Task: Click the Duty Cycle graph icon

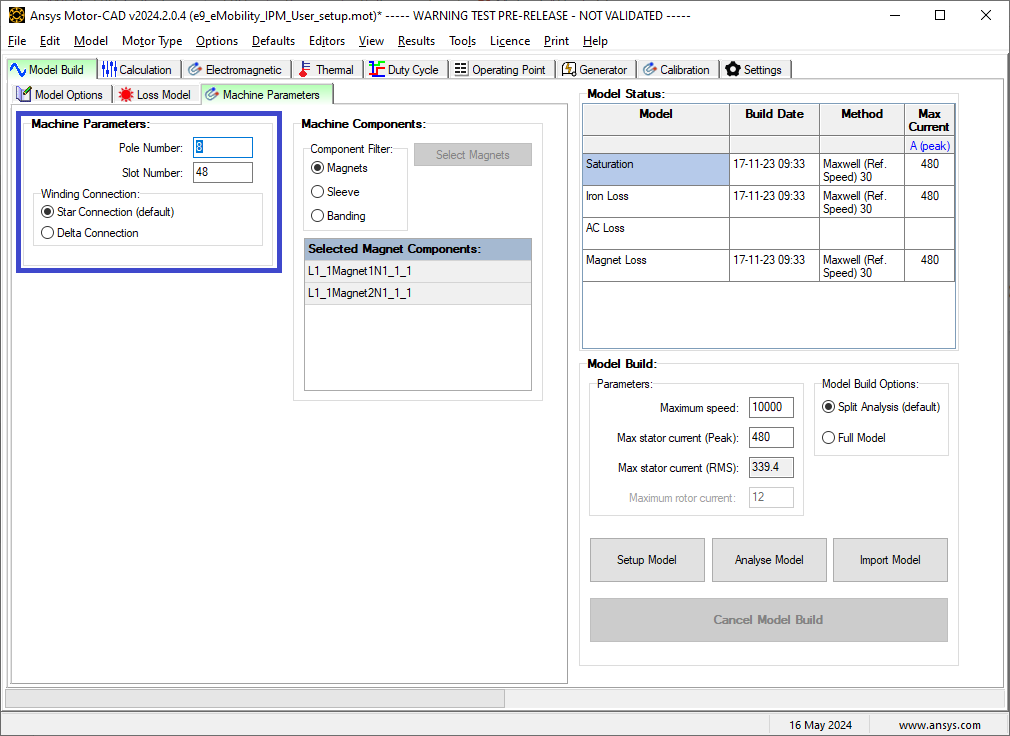Action: [x=377, y=70]
